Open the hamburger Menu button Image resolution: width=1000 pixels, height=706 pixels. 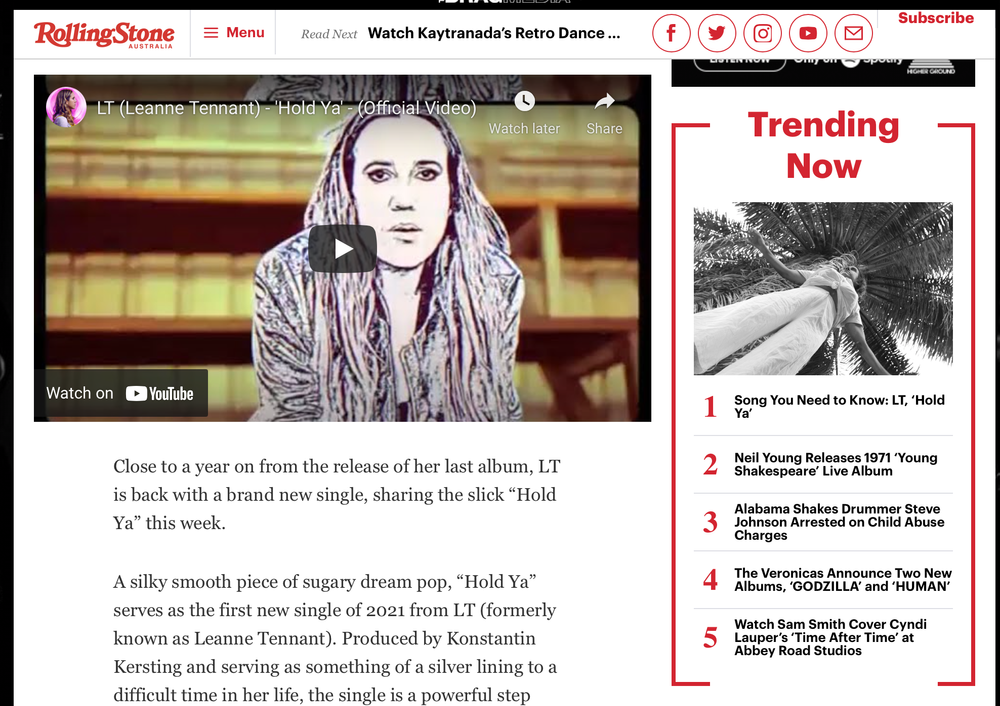(233, 33)
